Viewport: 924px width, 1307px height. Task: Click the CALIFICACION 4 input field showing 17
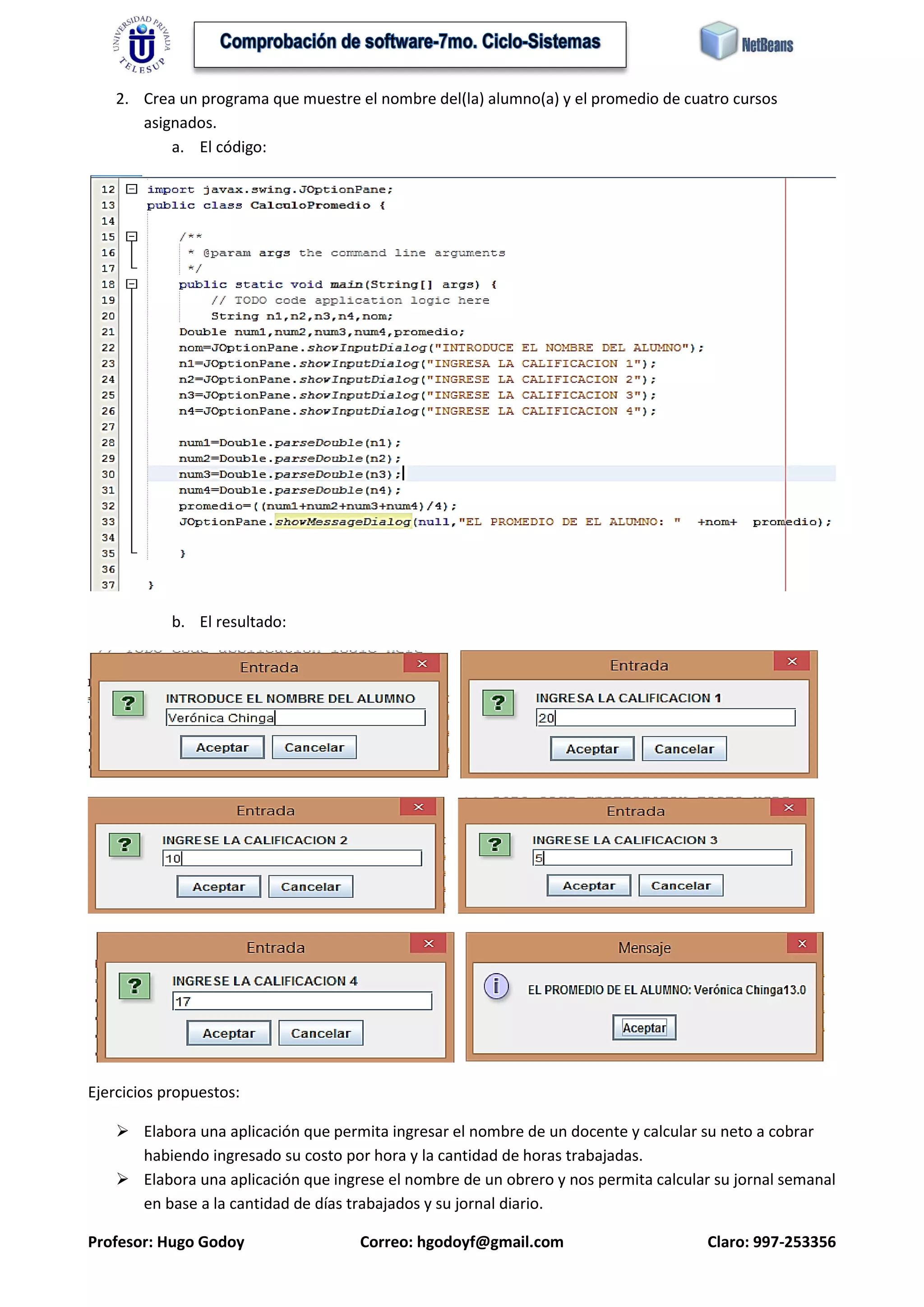pos(302,1001)
